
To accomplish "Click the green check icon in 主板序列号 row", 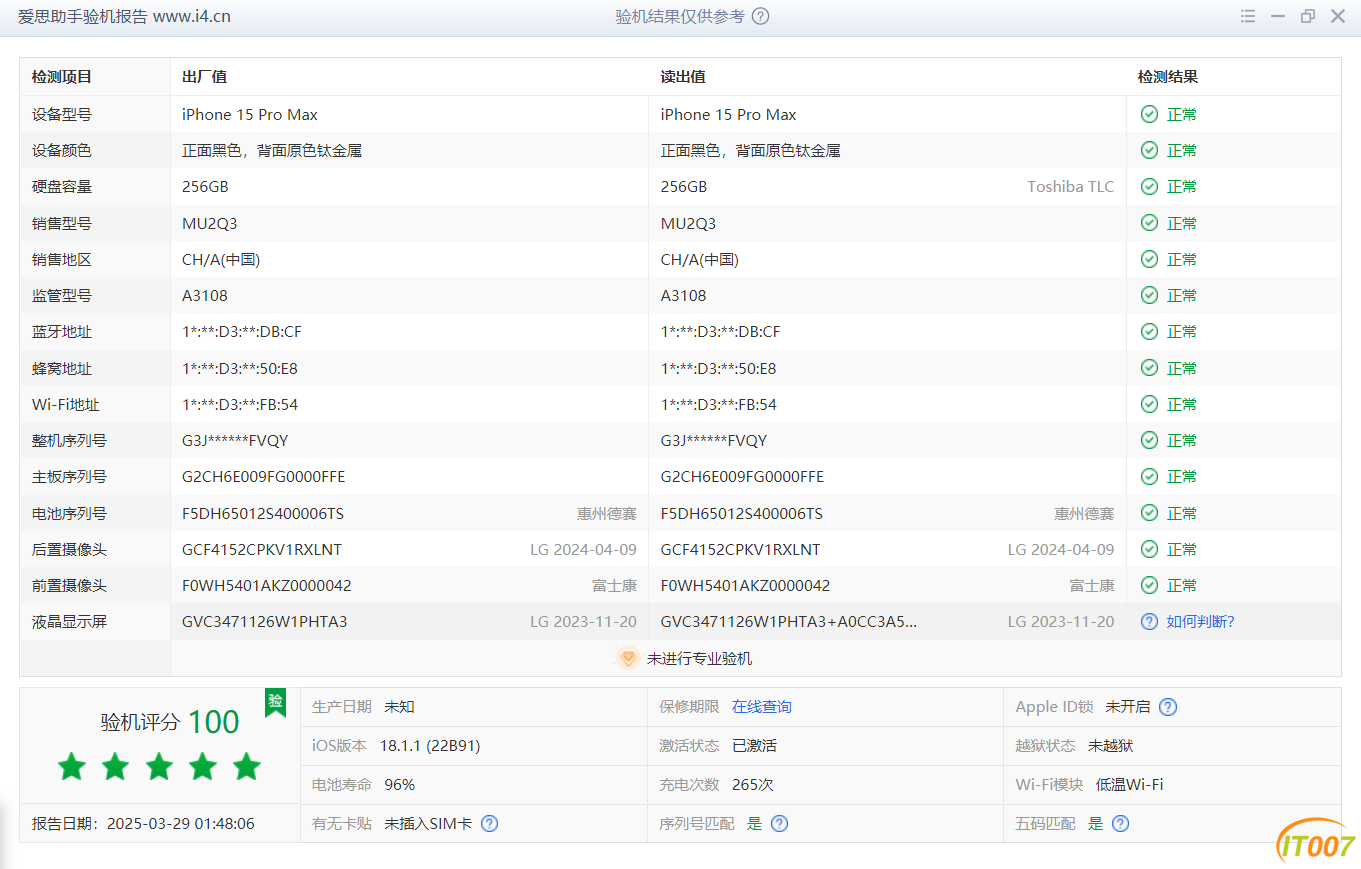I will point(1149,477).
